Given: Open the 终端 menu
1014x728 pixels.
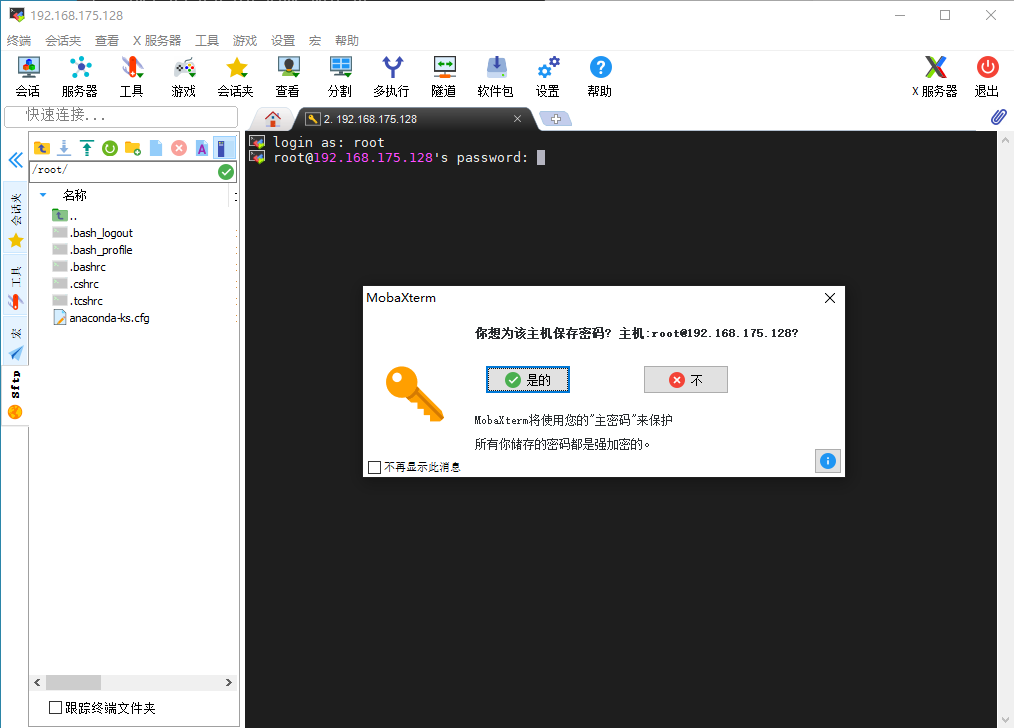Looking at the screenshot, I should pyautogui.click(x=19, y=41).
